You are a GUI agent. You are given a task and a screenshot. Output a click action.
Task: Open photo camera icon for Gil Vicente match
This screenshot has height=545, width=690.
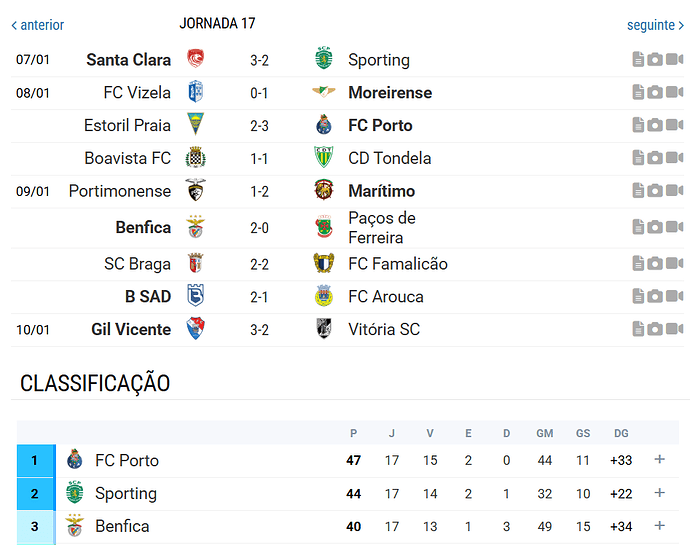(655, 329)
